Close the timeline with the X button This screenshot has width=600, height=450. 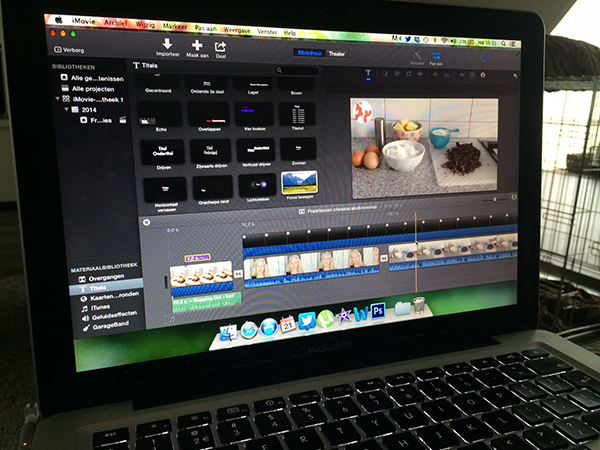pyautogui.click(x=146, y=222)
